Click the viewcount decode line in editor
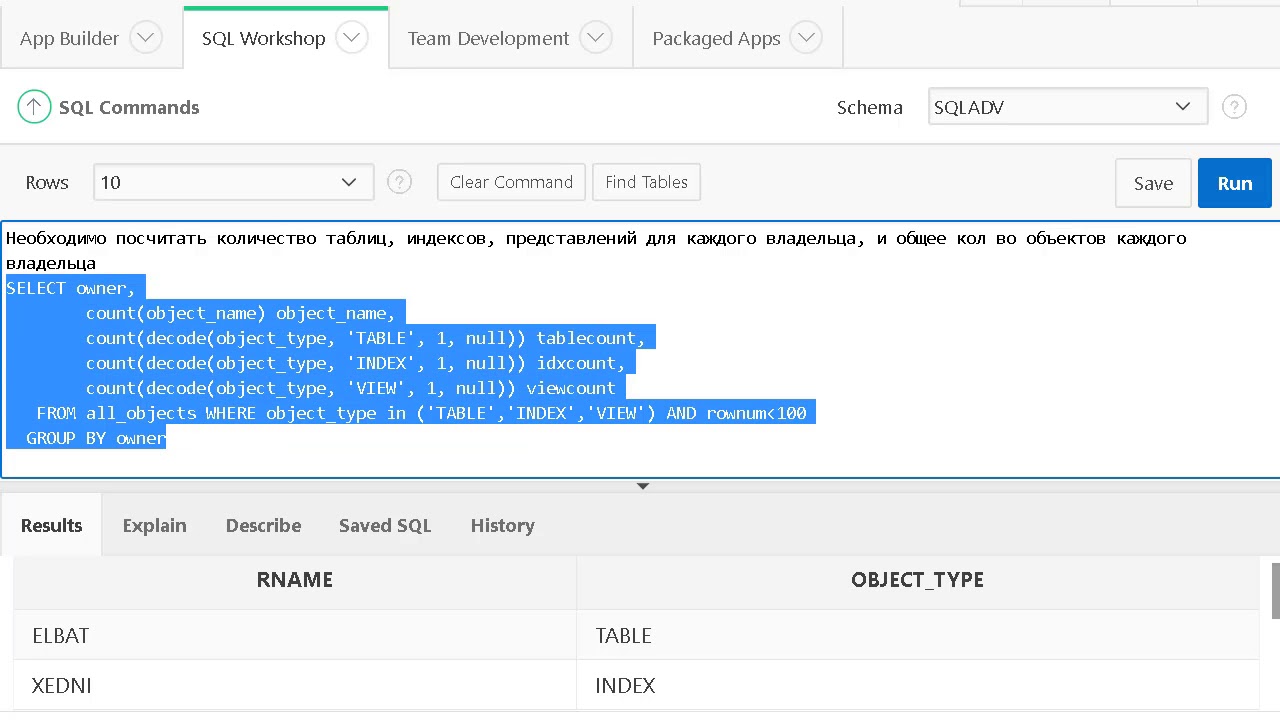The width and height of the screenshot is (1280, 720). click(x=350, y=388)
